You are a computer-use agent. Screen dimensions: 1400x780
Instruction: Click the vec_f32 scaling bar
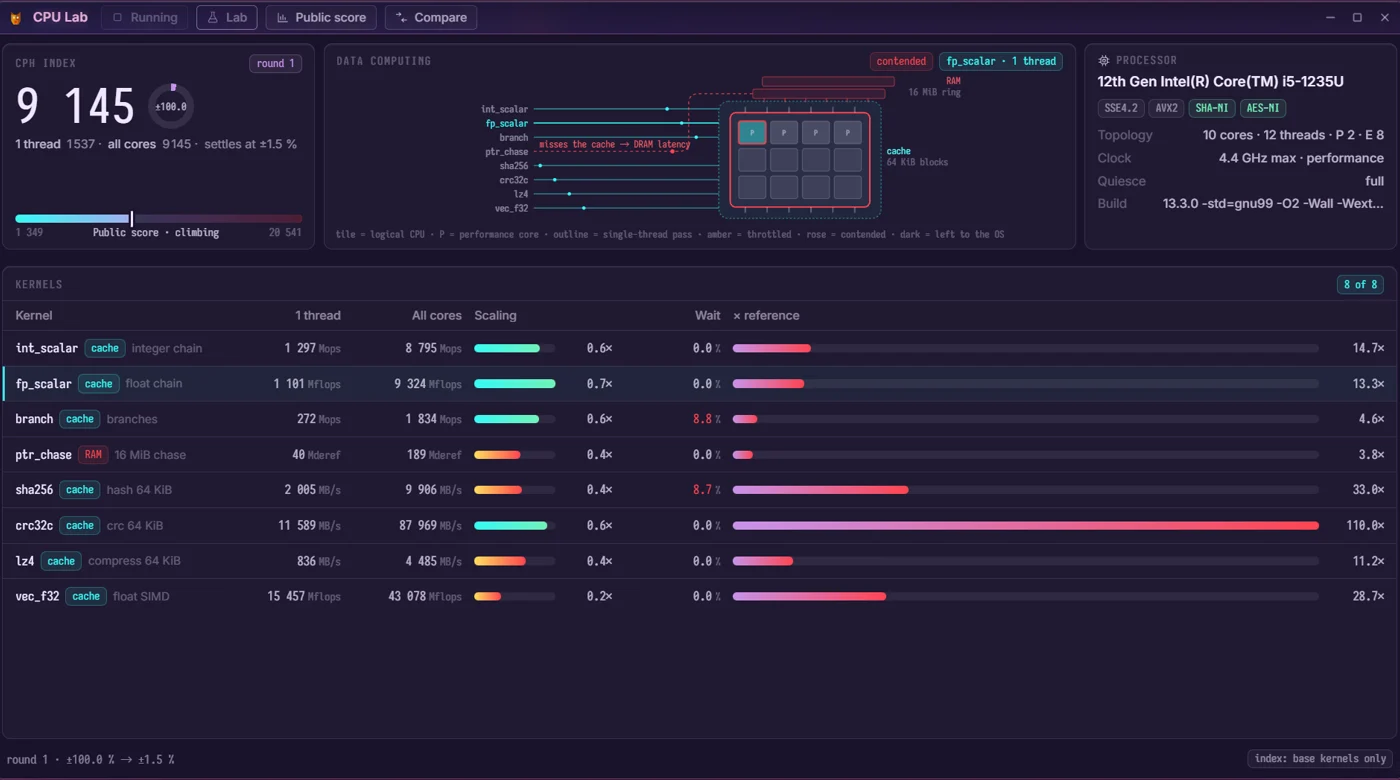[514, 596]
